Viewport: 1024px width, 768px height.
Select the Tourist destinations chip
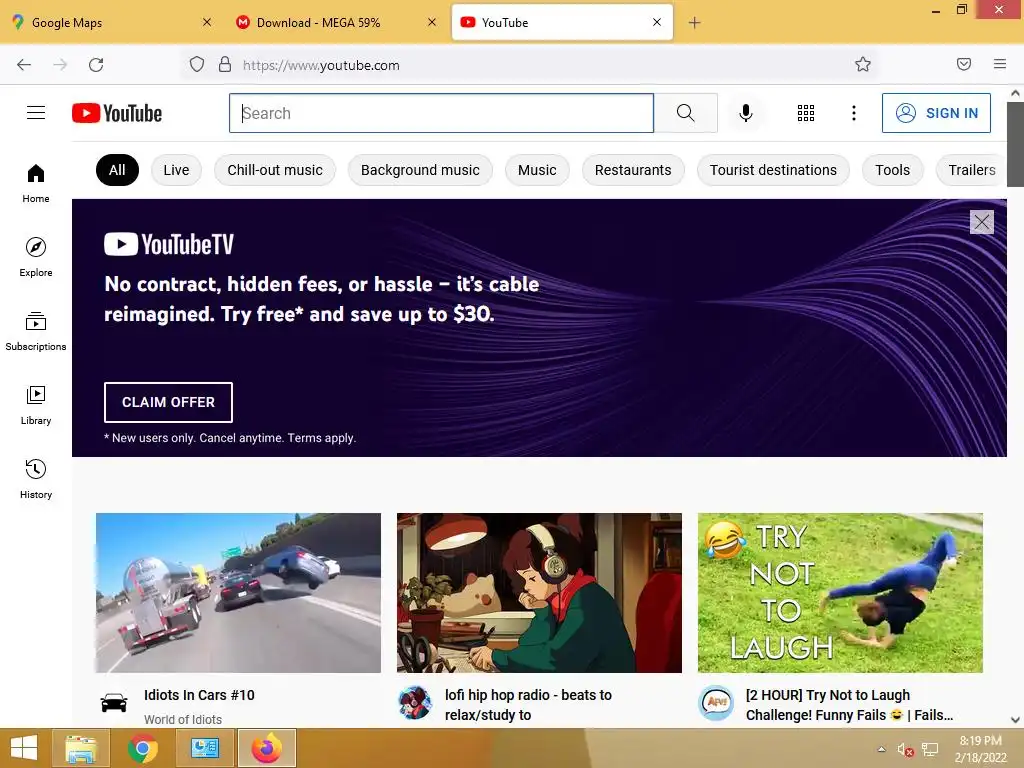tap(773, 170)
